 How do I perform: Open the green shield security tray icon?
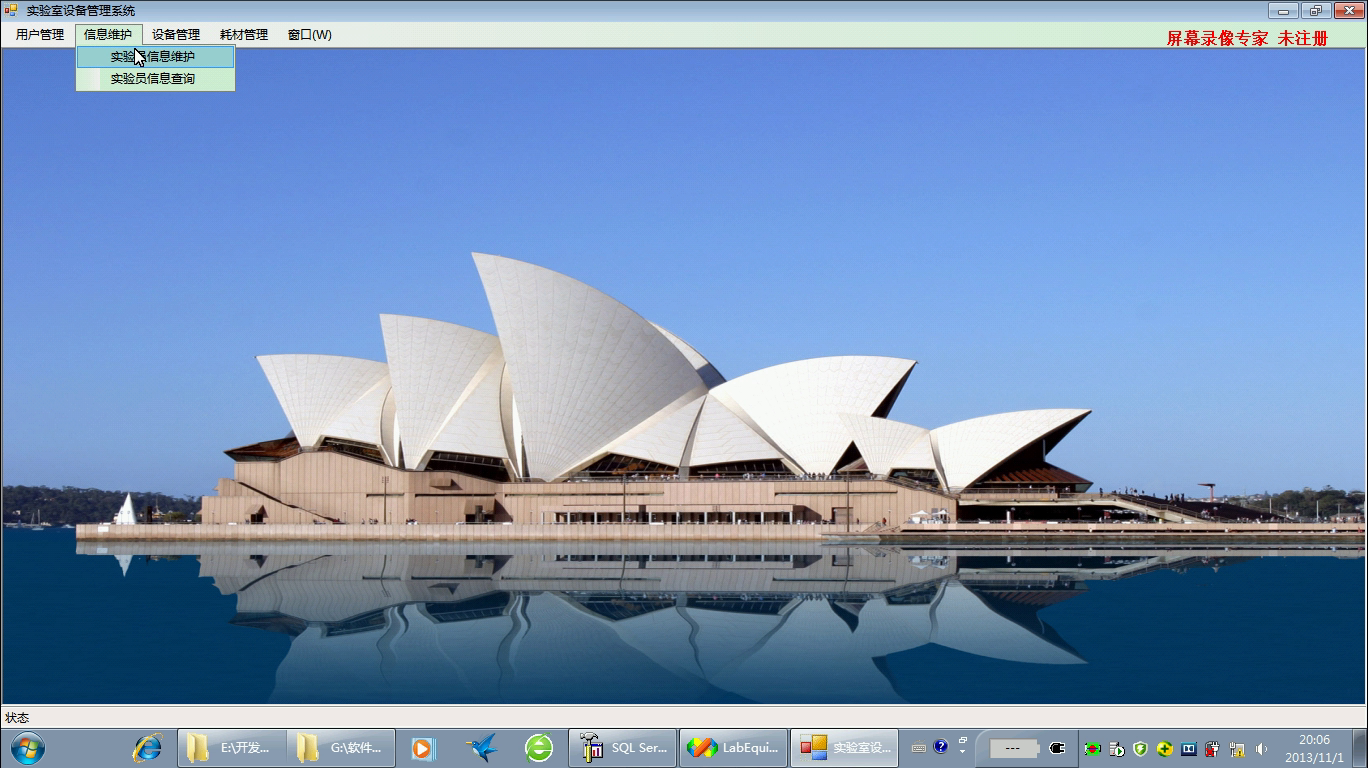(1140, 748)
